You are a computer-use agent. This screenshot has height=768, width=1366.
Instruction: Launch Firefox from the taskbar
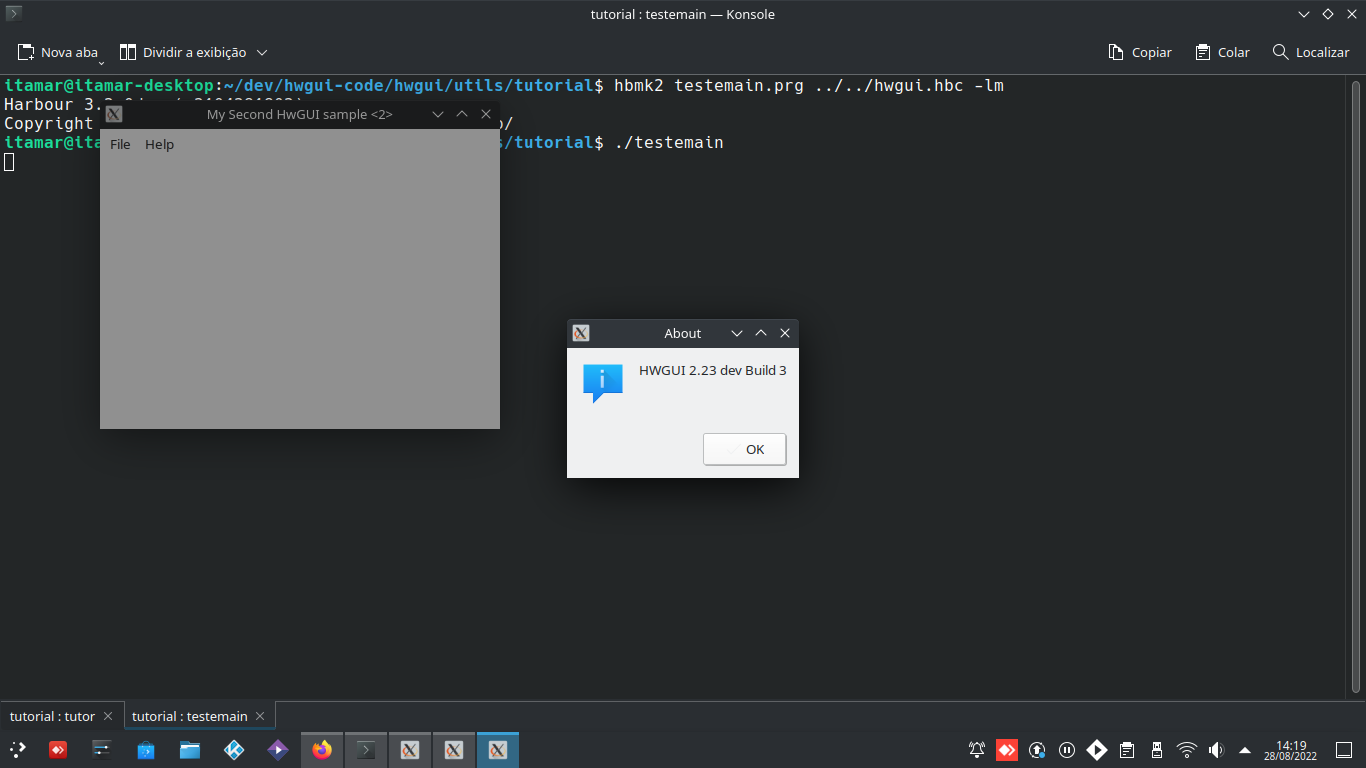(x=321, y=749)
